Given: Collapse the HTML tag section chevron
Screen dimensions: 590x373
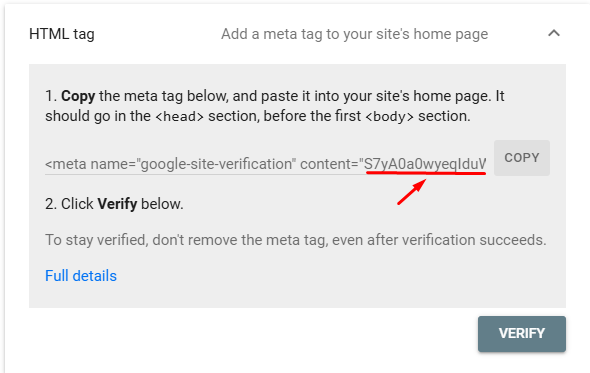Looking at the screenshot, I should 554,33.
